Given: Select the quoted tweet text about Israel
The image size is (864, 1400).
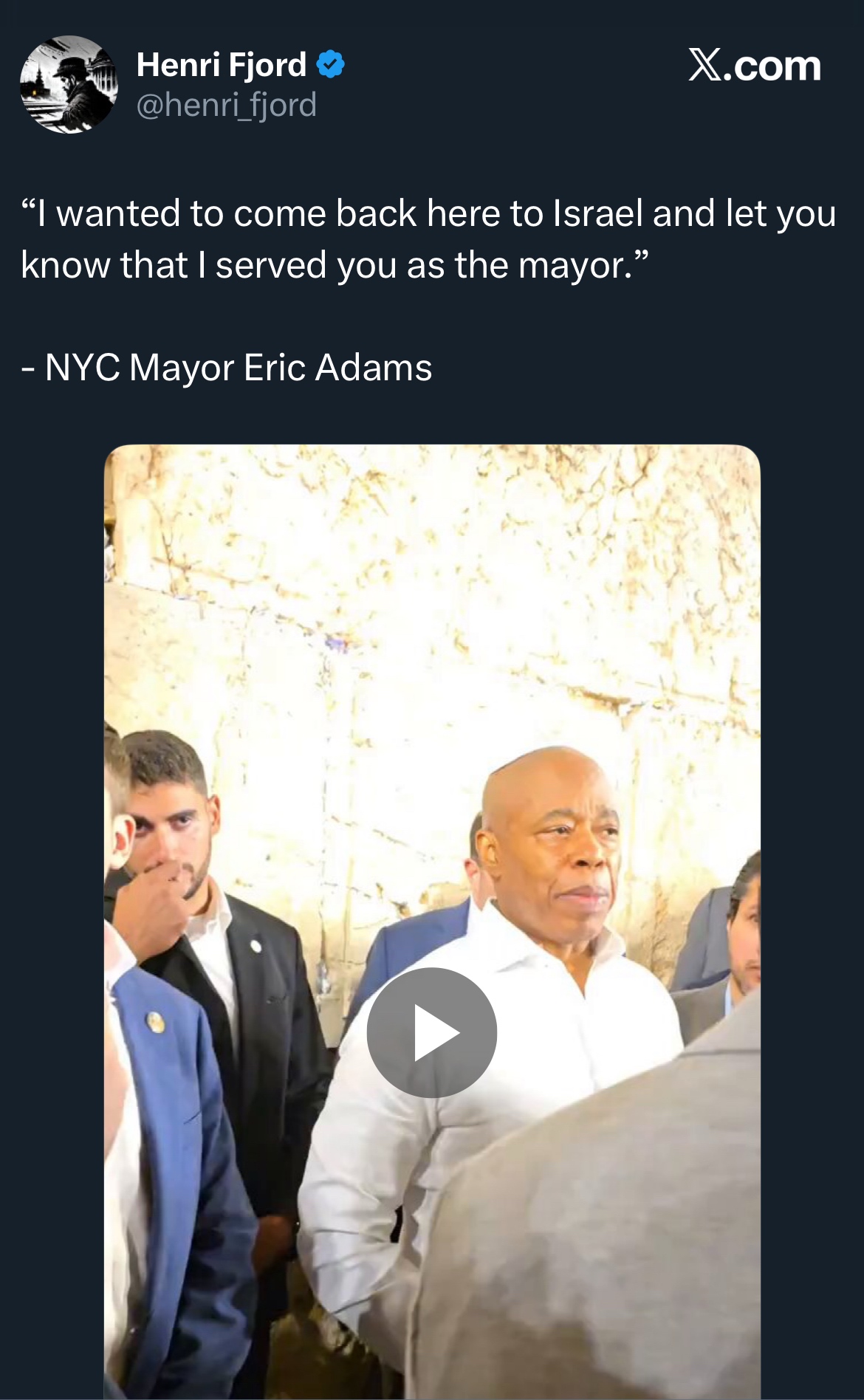Looking at the screenshot, I should (x=428, y=239).
